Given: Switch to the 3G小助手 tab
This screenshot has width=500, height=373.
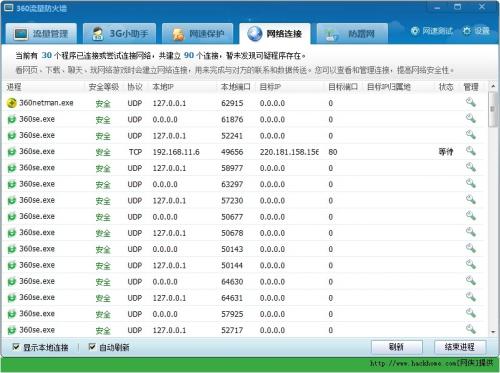Looking at the screenshot, I should tap(120, 34).
